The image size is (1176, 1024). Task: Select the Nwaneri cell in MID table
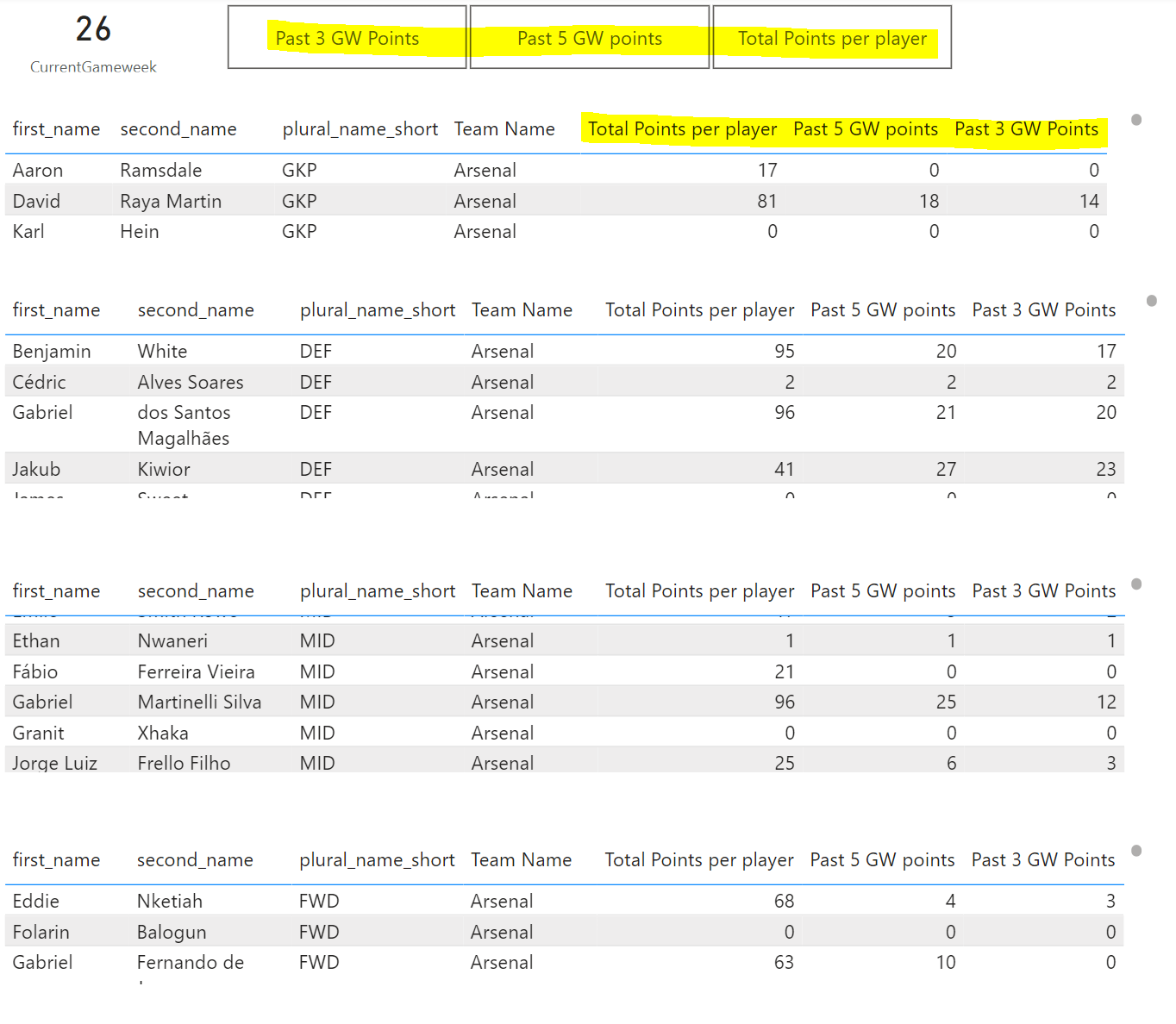(172, 641)
